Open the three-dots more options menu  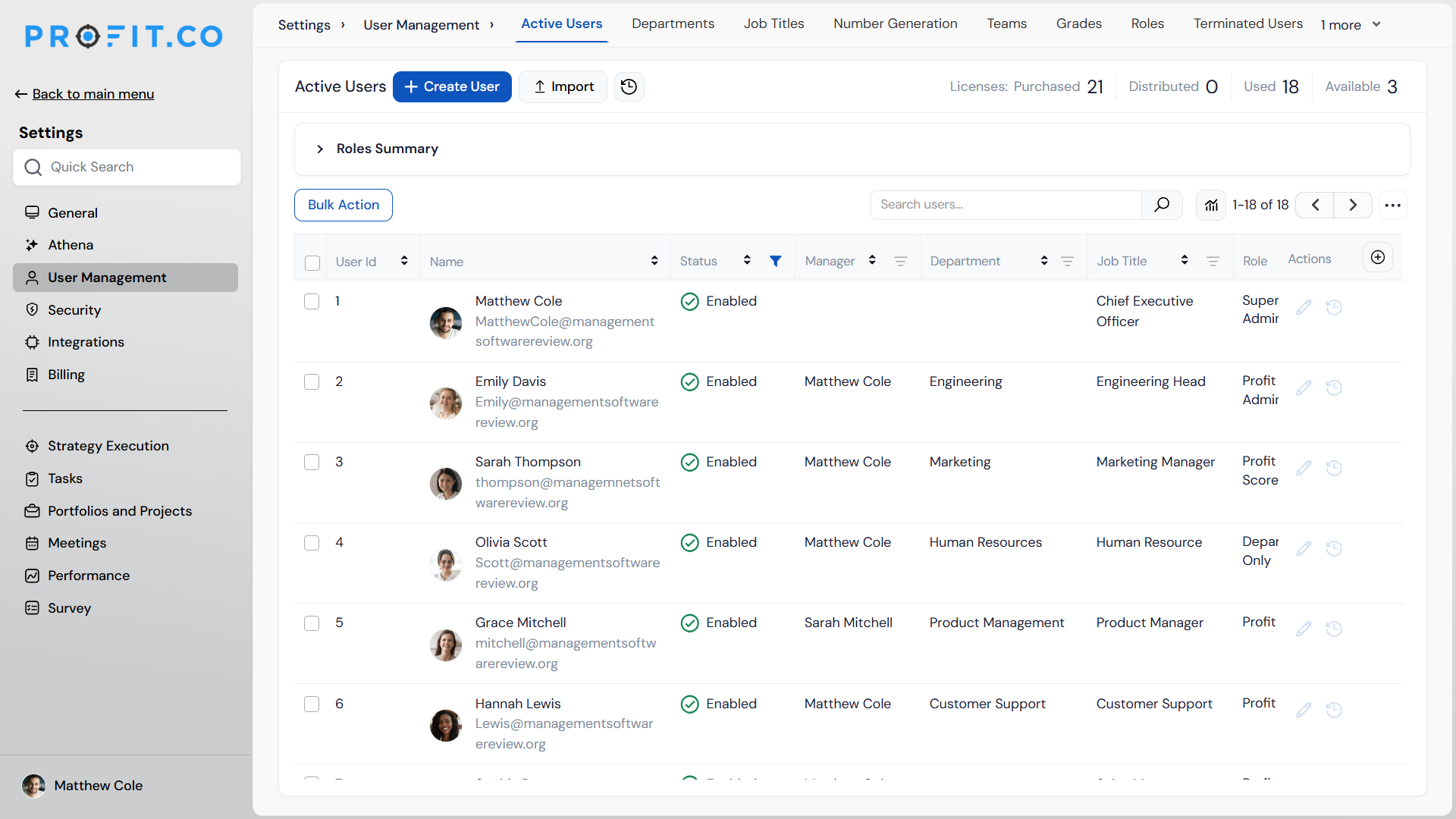tap(1393, 205)
